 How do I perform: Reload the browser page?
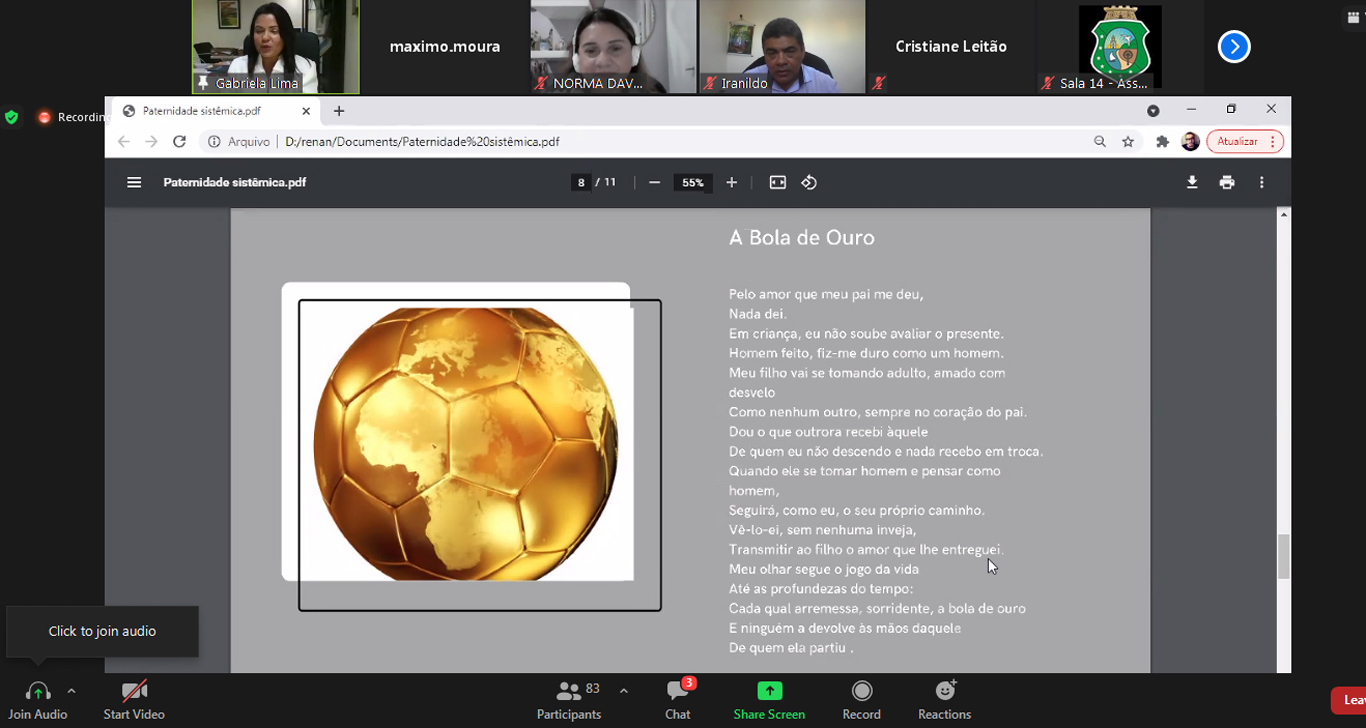coord(180,142)
